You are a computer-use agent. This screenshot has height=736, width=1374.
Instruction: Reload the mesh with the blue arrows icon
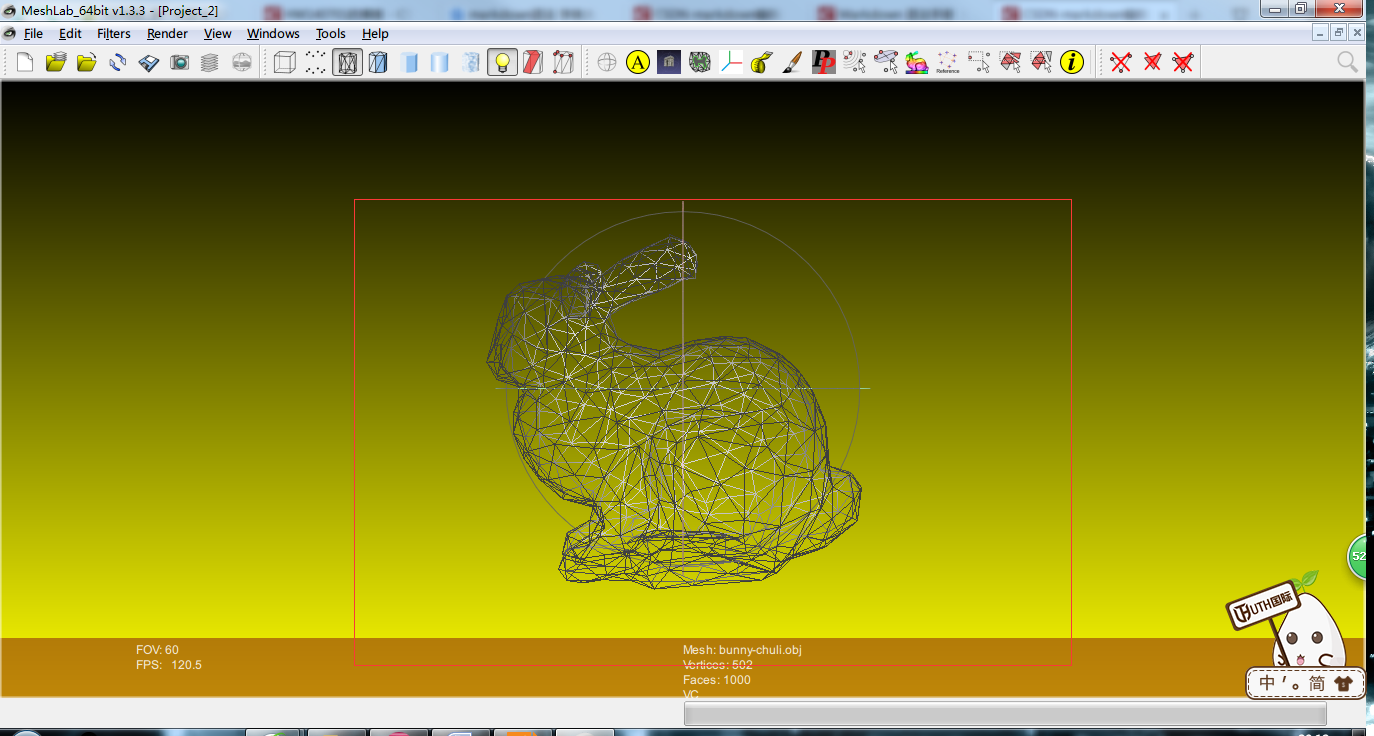click(118, 63)
